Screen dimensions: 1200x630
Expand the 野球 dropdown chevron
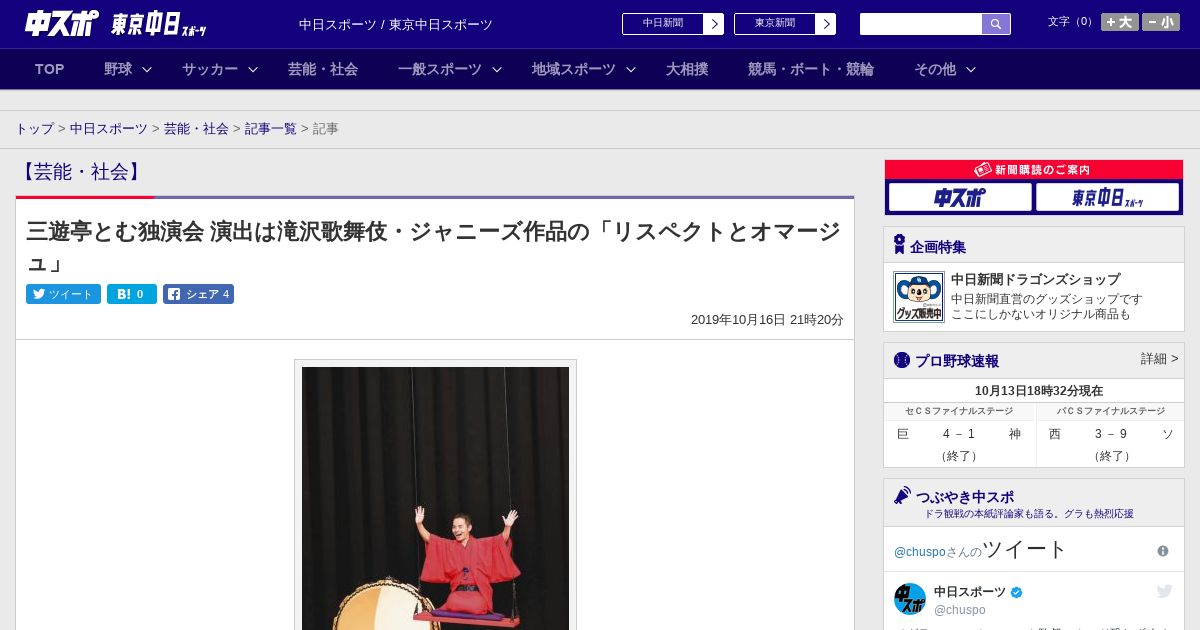pos(147,69)
